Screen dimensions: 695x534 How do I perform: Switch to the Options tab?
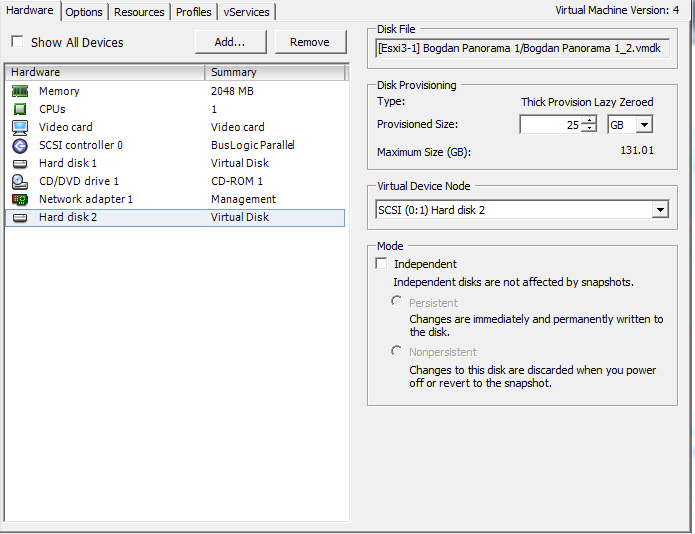coord(84,12)
